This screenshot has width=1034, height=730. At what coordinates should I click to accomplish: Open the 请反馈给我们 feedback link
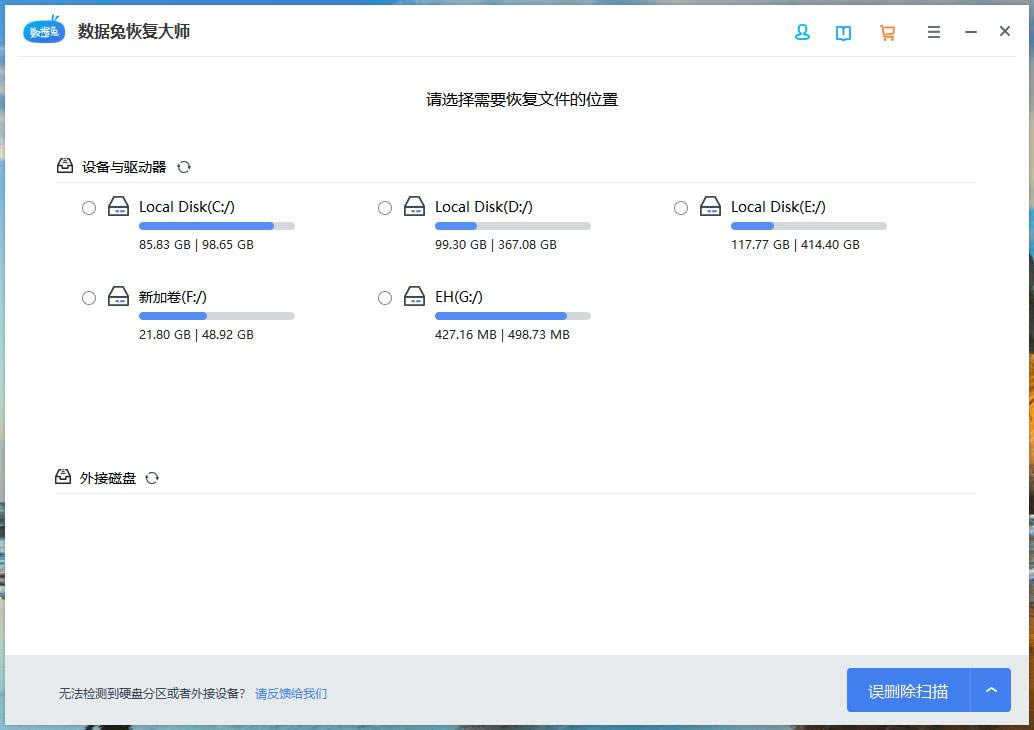[x=291, y=694]
